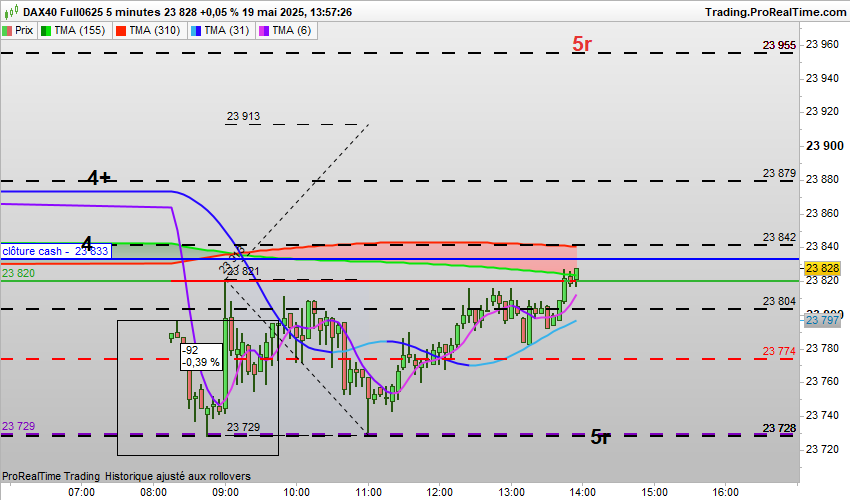Click the blue swatch next to TMA (31)
850x500 pixels.
point(196,31)
